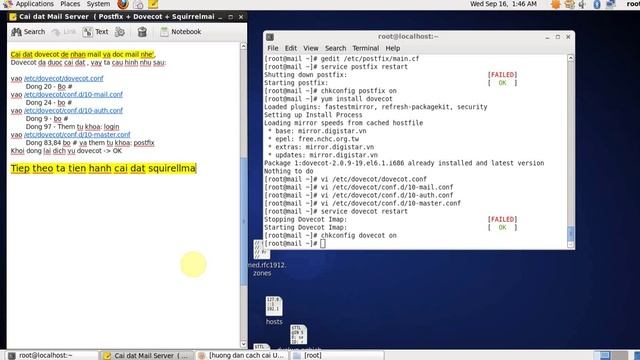Click the note scrollbar up arrow
Screen dimensions: 640x360
(243, 47)
